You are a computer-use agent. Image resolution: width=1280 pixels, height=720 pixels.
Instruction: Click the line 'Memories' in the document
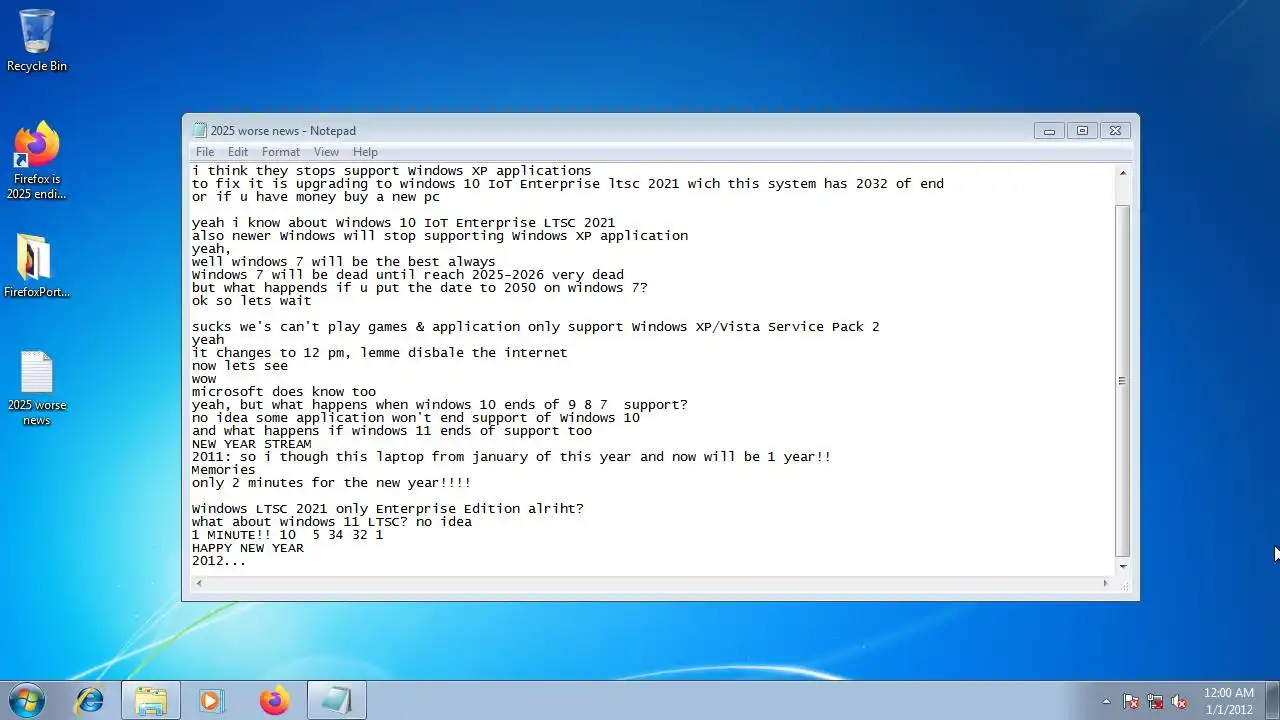click(224, 470)
